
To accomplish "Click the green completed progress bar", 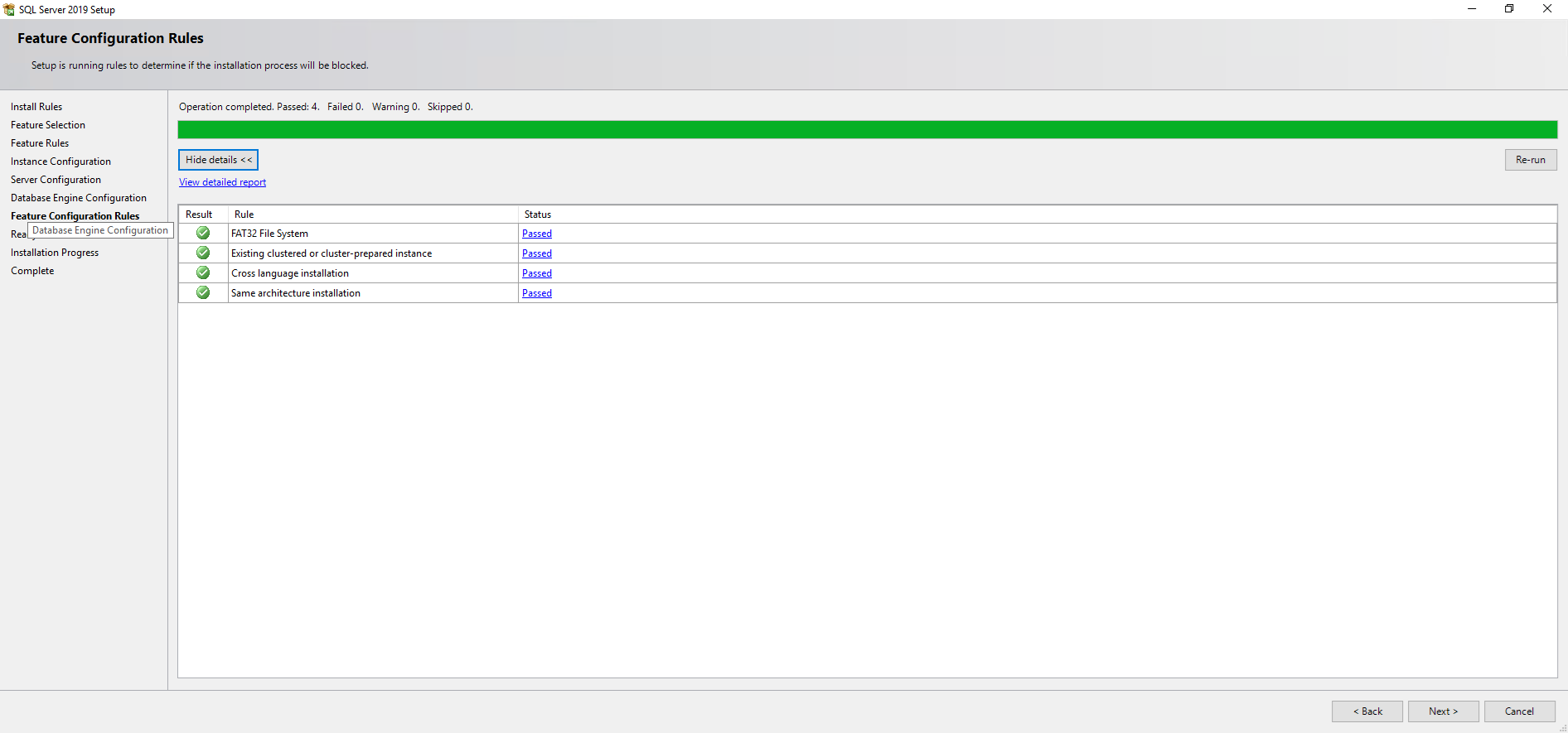I will coord(867,130).
